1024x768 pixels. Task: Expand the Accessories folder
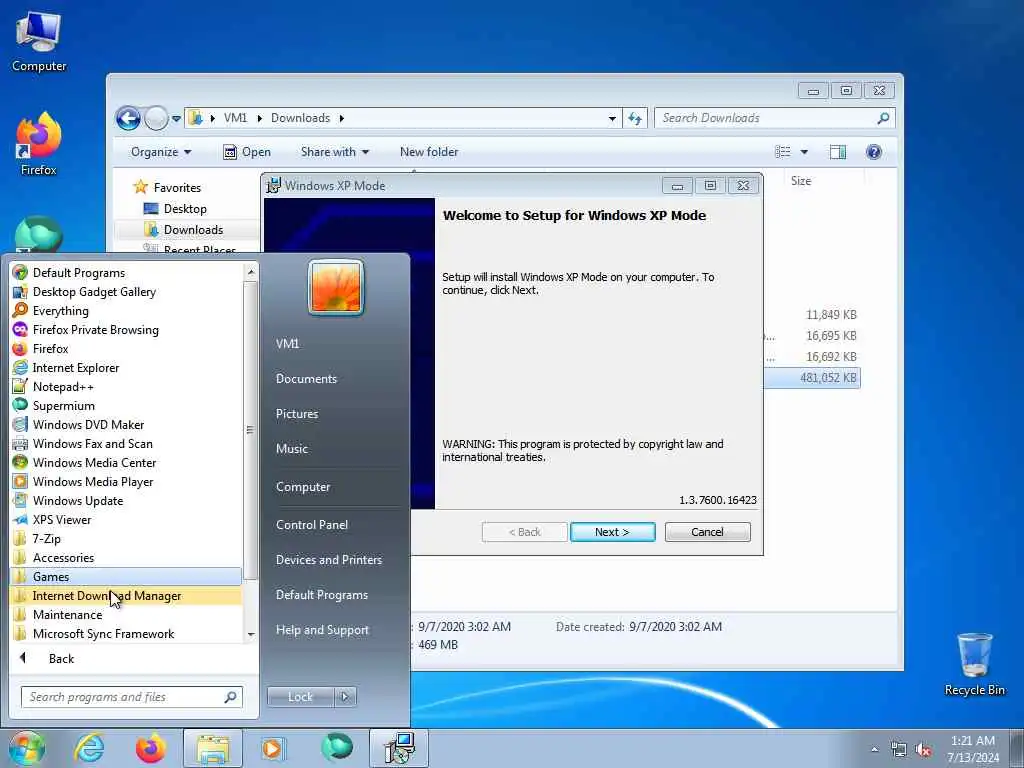pos(126,557)
